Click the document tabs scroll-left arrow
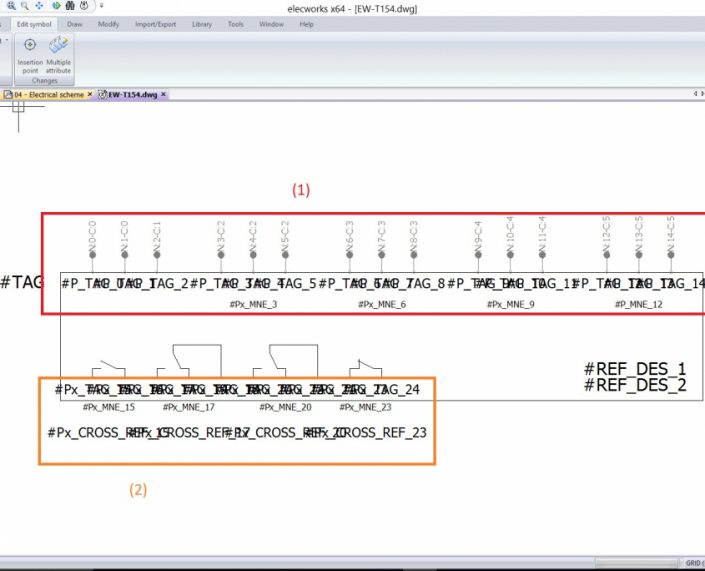Image resolution: width=705 pixels, height=571 pixels. 695,94
